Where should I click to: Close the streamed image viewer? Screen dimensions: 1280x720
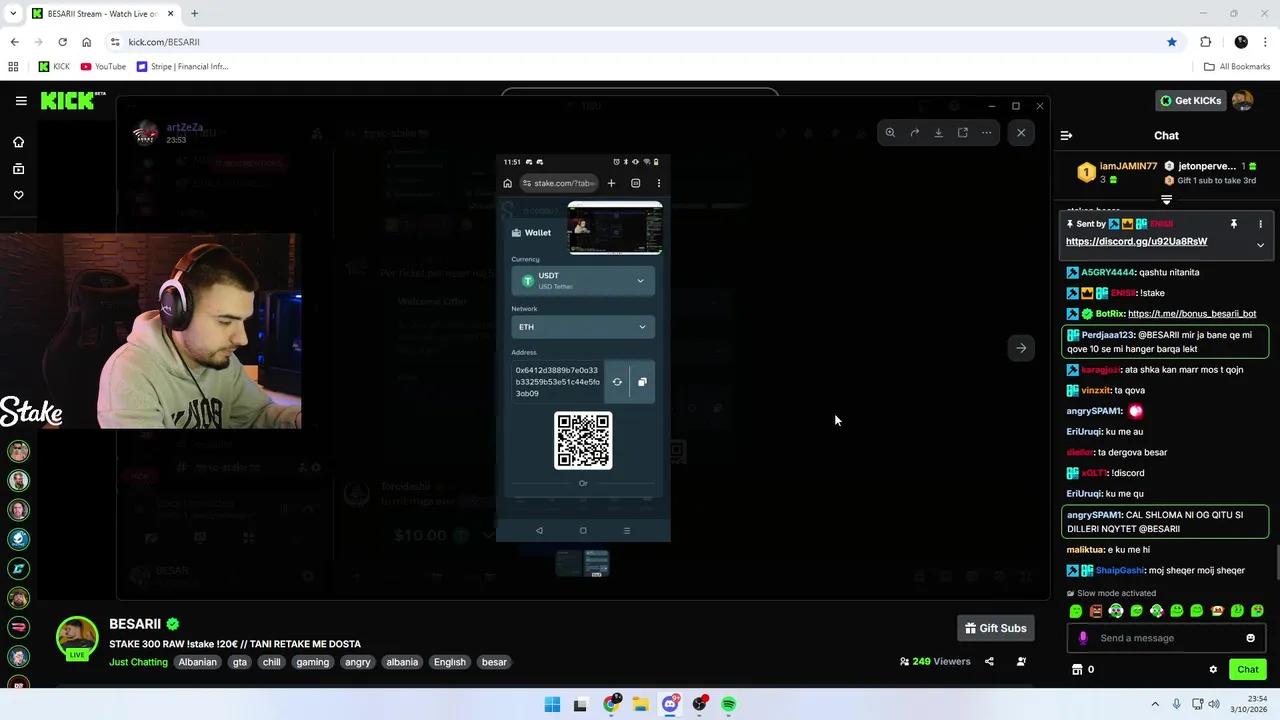click(x=1021, y=133)
